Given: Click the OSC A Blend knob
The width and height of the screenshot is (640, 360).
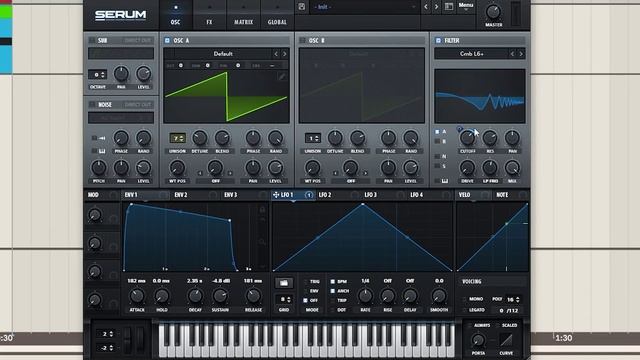Looking at the screenshot, I should click(222, 138).
